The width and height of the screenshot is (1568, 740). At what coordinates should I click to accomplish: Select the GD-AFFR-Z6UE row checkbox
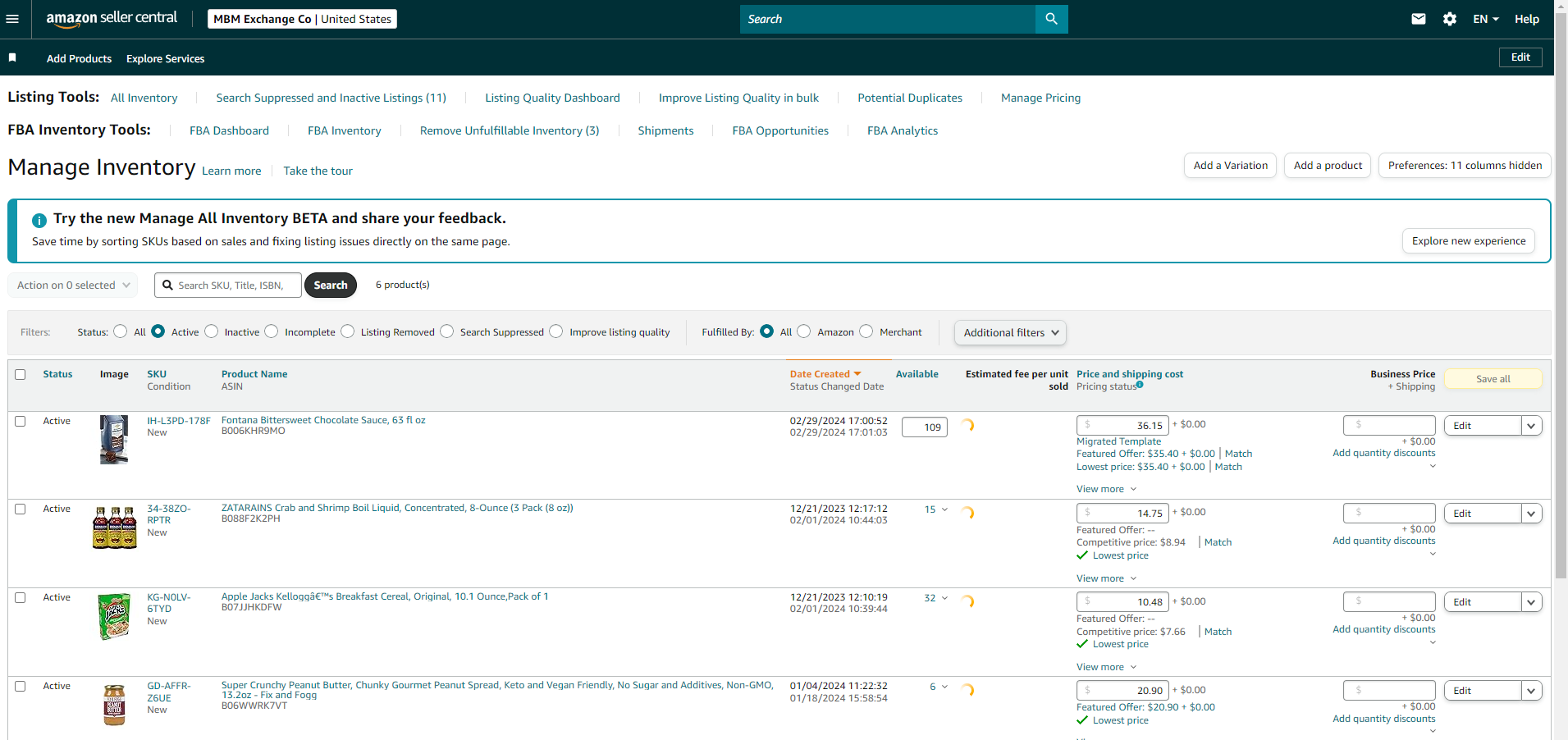point(21,686)
